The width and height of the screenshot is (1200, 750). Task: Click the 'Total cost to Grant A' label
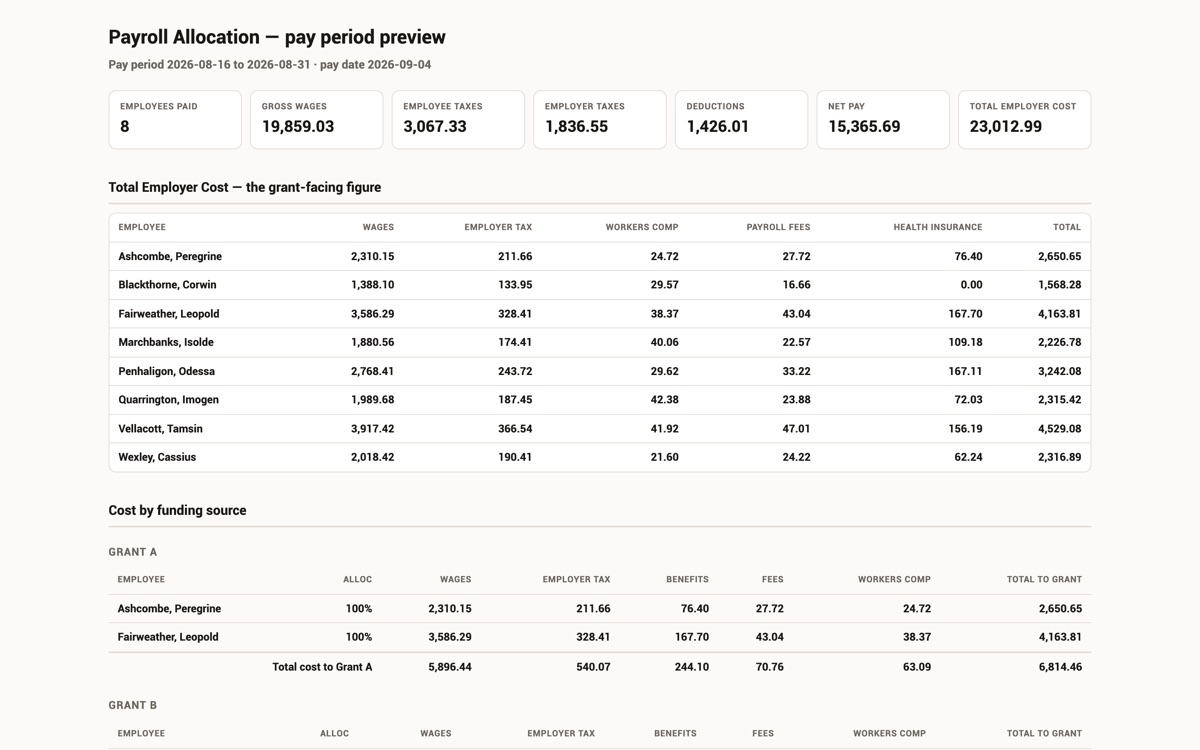[x=322, y=667]
